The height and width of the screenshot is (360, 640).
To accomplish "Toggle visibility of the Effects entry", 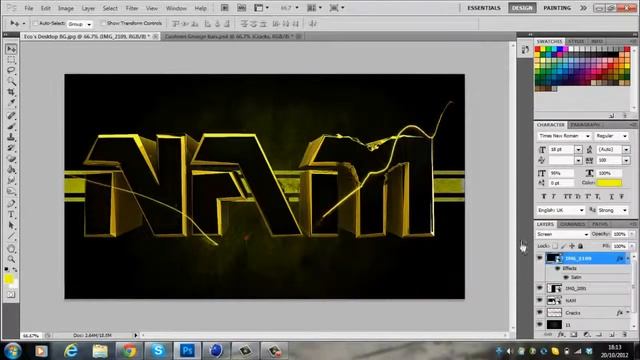I will 558,268.
